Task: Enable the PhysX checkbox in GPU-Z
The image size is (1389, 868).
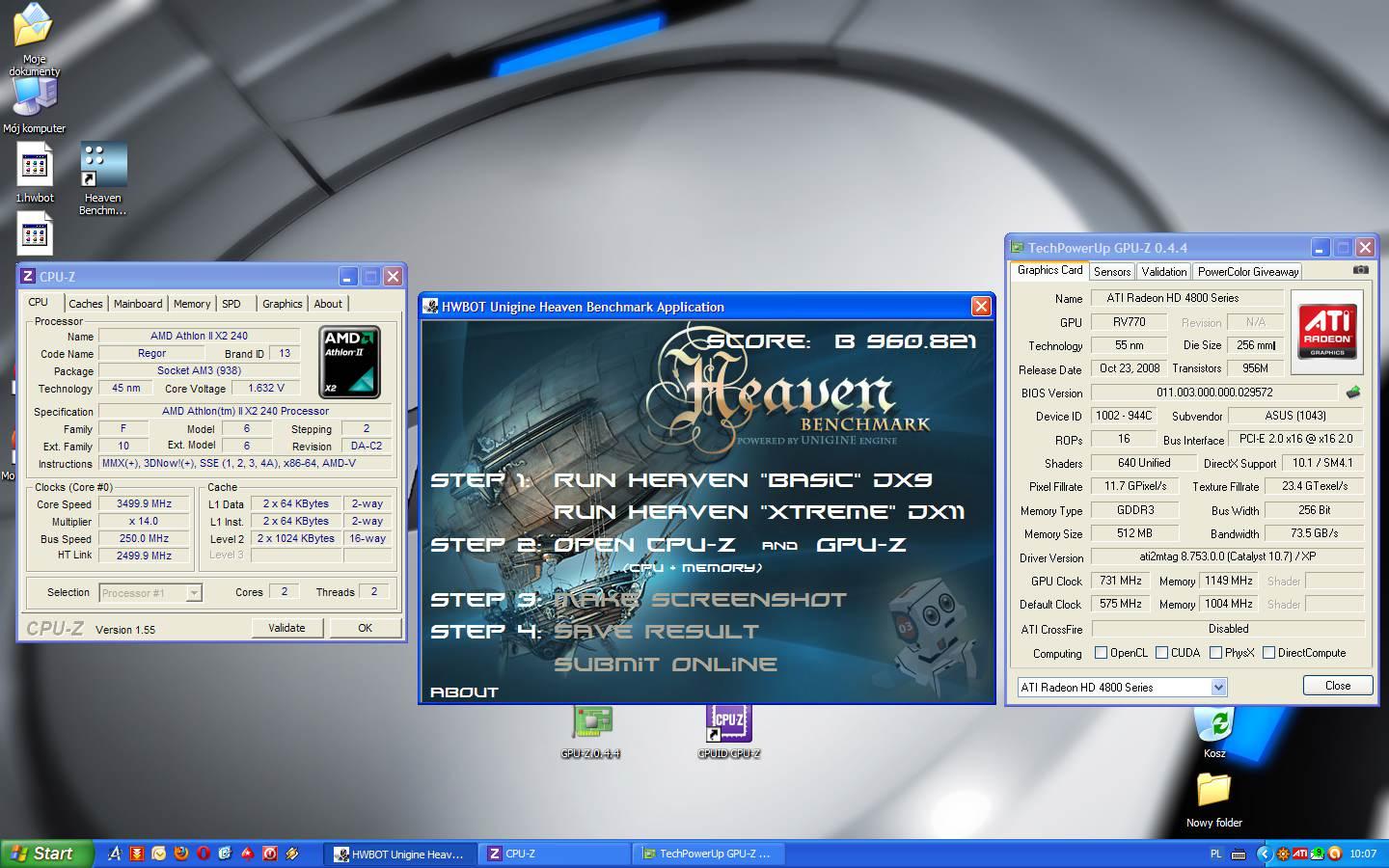Action: (1215, 653)
